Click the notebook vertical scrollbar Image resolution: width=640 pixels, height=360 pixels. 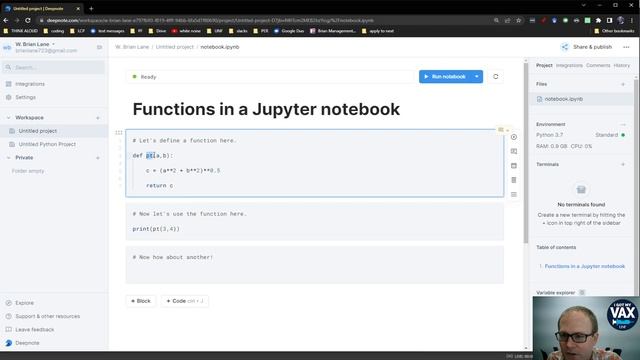(x=526, y=153)
